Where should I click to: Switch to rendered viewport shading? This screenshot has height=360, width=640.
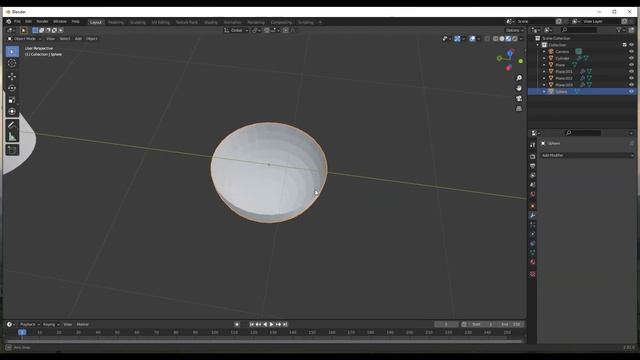(x=515, y=39)
